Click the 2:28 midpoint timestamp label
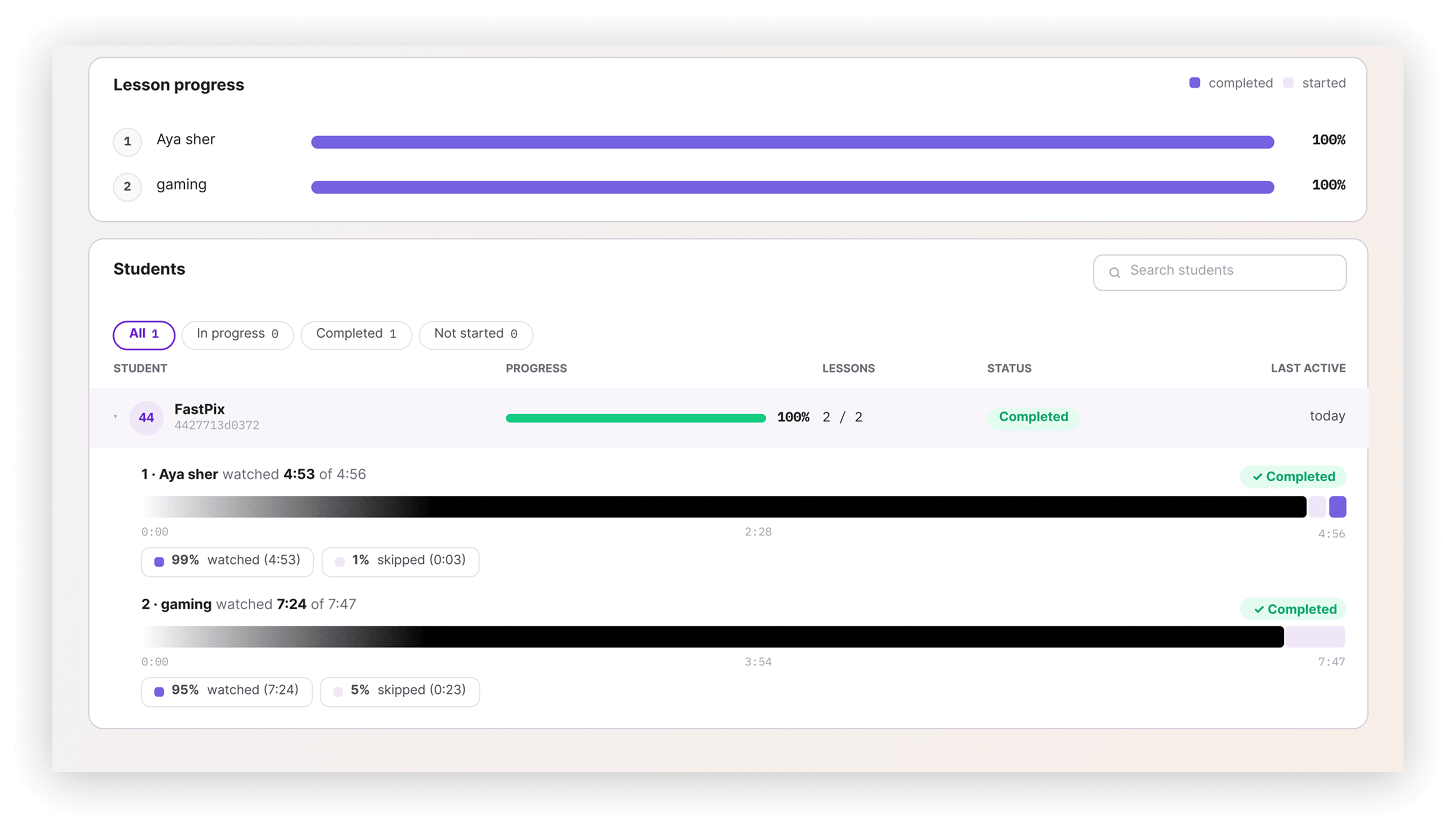The image size is (1456, 831). point(758,532)
